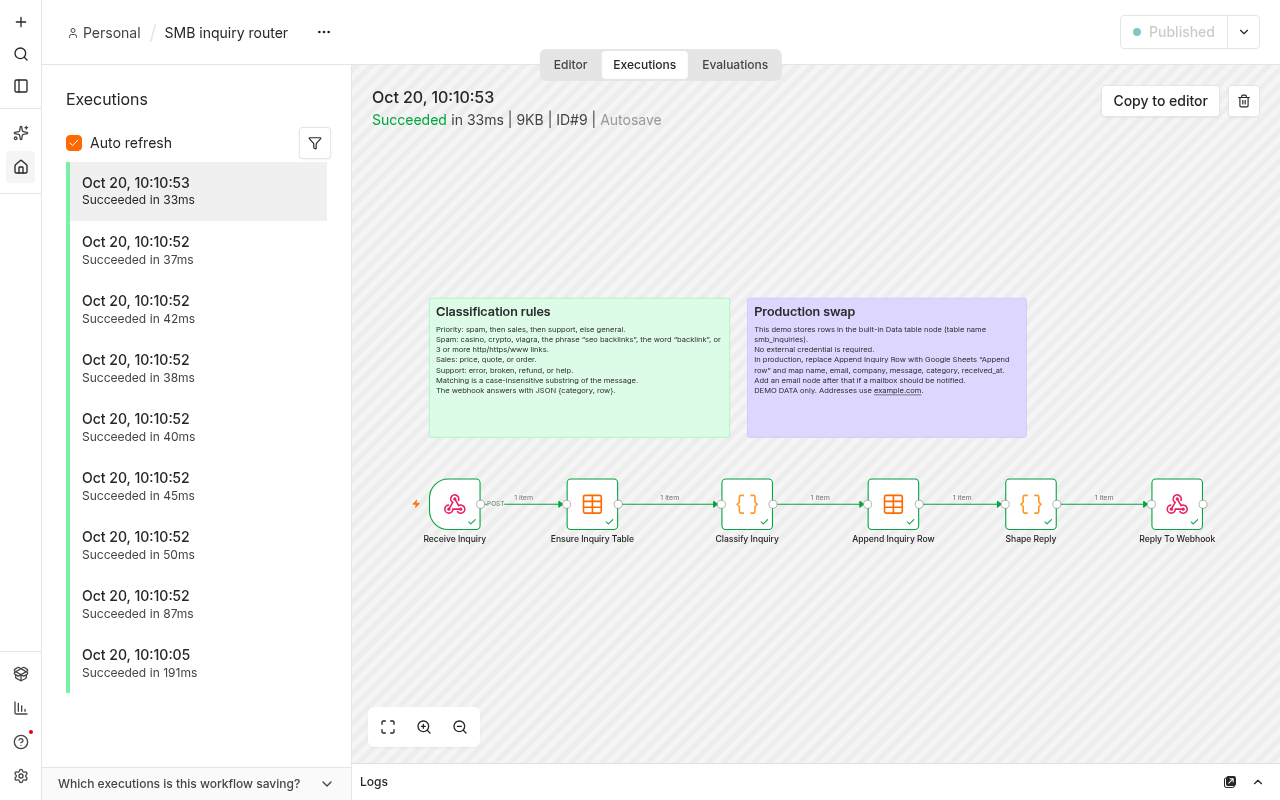Toggle the sidebar panel icon

tap(21, 86)
